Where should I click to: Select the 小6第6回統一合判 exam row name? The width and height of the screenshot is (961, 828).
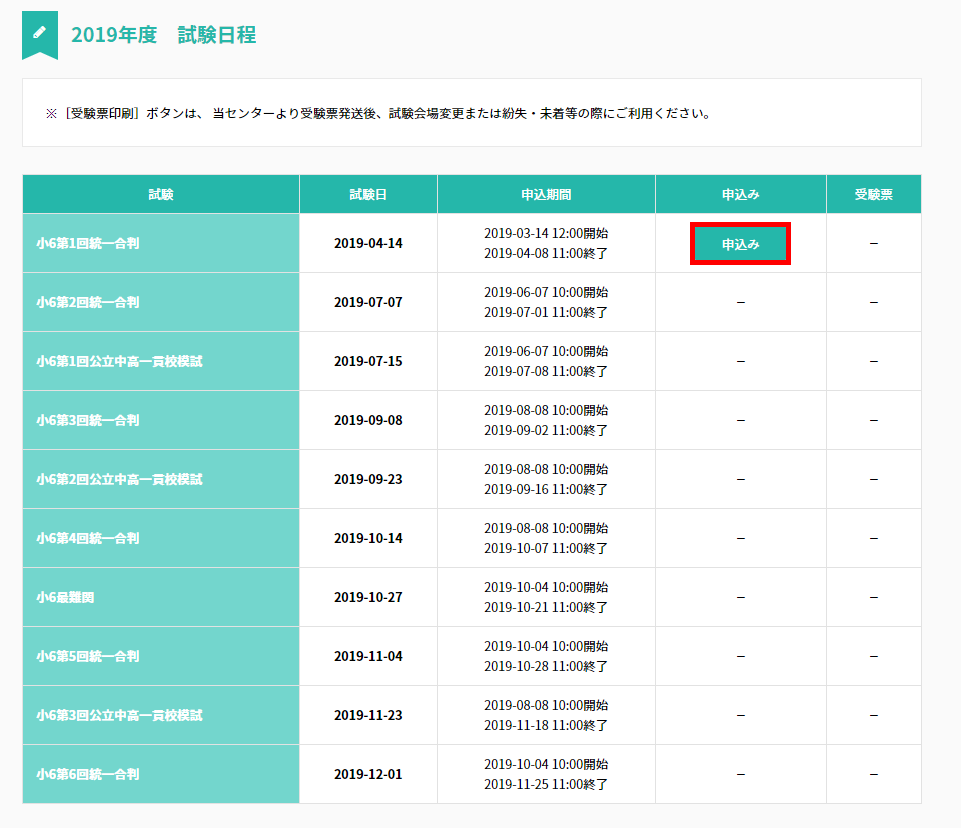pos(88,774)
